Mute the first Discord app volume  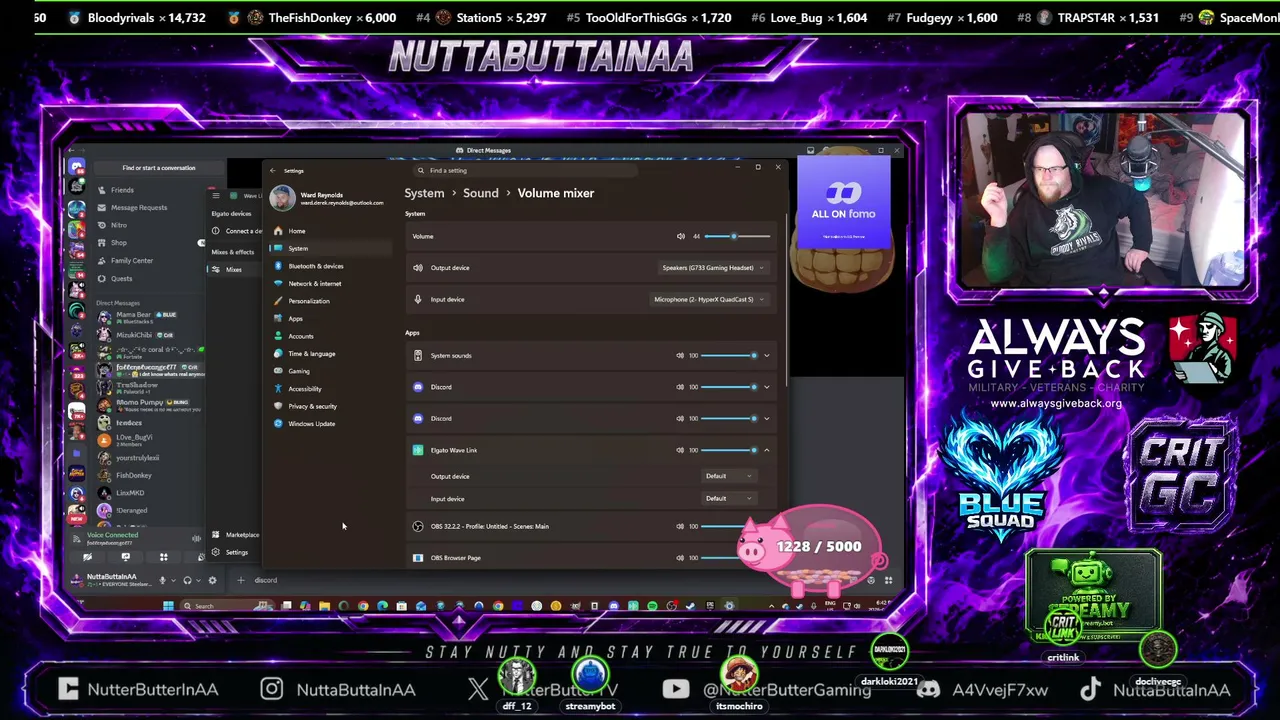coord(680,387)
